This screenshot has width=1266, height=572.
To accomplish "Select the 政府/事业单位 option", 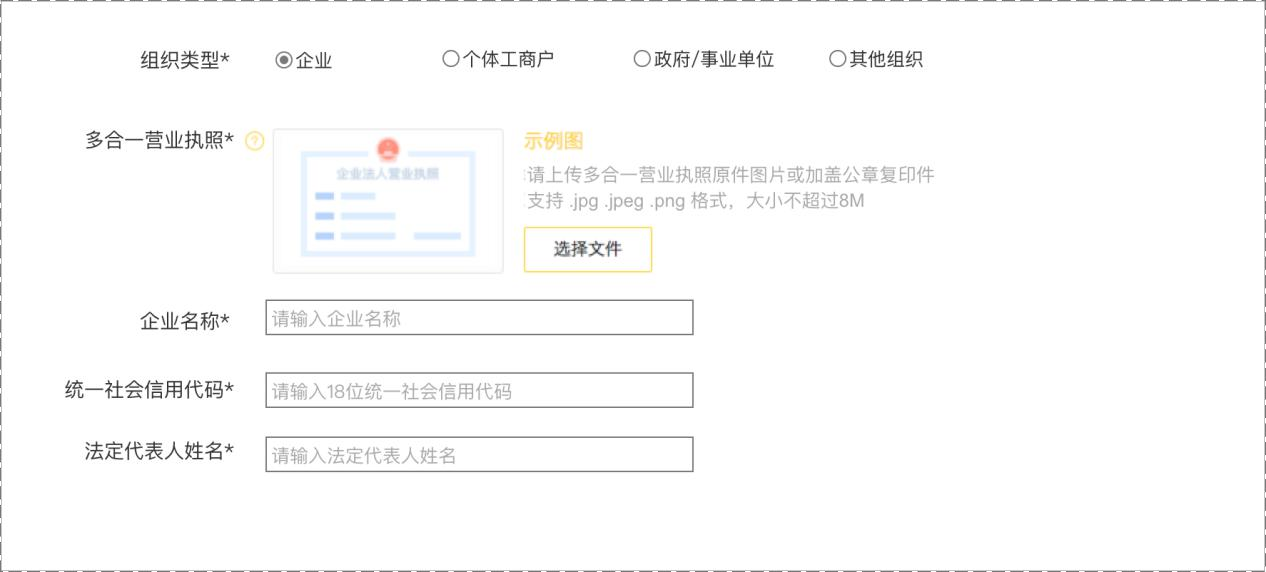I will pyautogui.click(x=642, y=59).
